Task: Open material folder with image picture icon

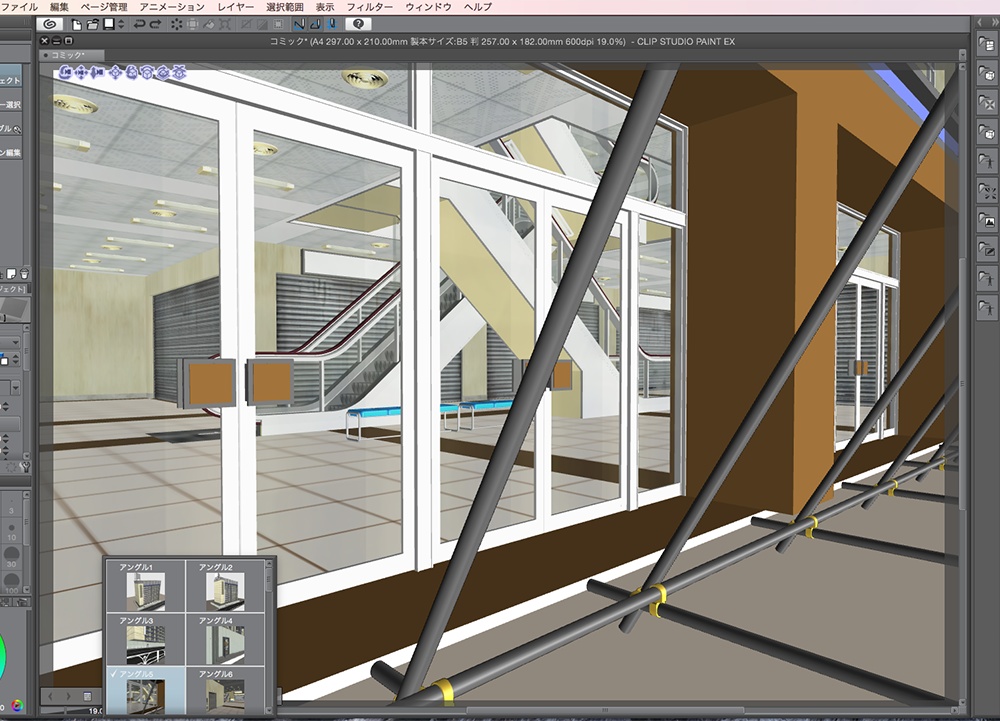Action: [987, 221]
